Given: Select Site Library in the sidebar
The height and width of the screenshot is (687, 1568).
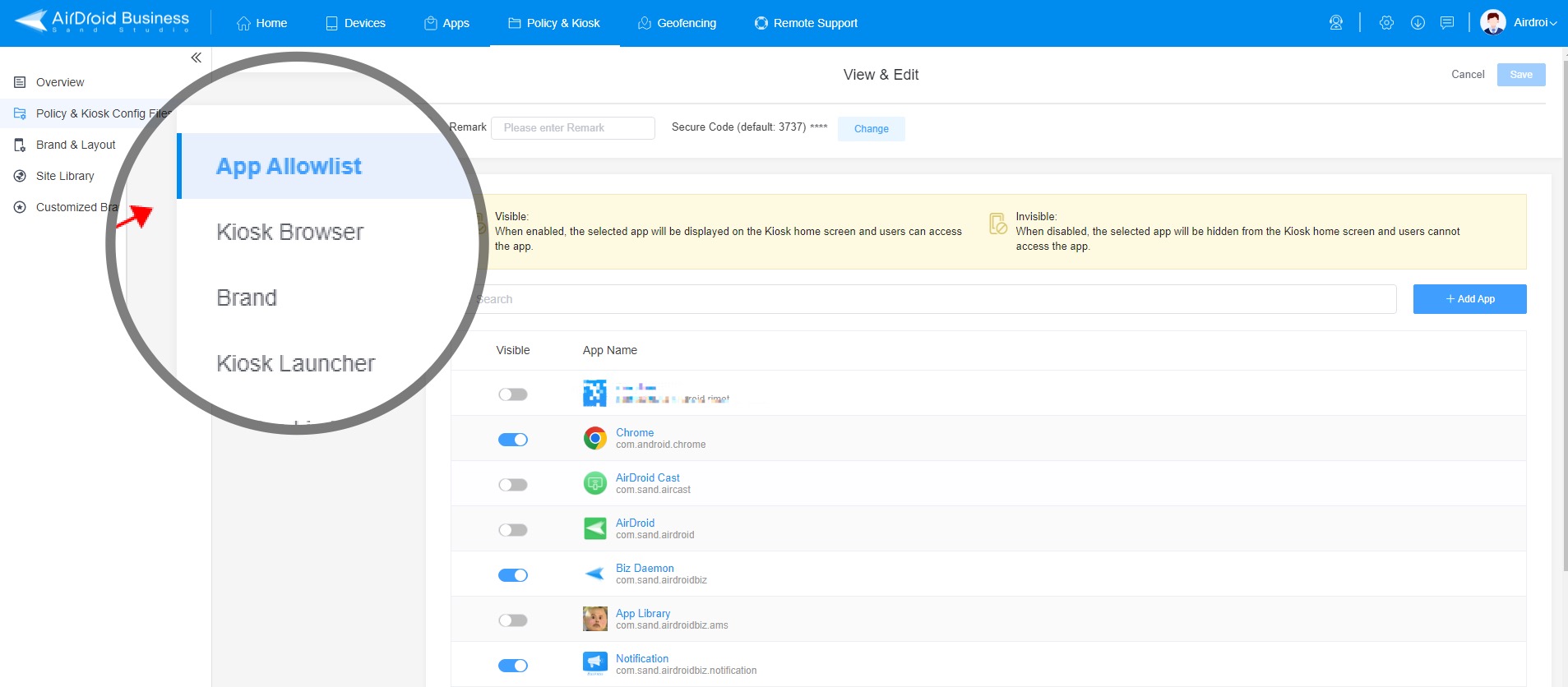Looking at the screenshot, I should [65, 176].
